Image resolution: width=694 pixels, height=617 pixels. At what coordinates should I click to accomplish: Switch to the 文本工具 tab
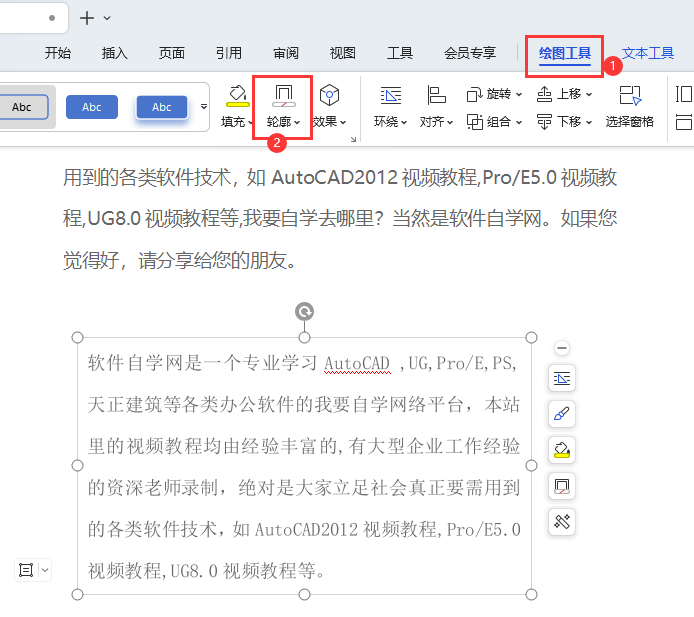(x=648, y=53)
